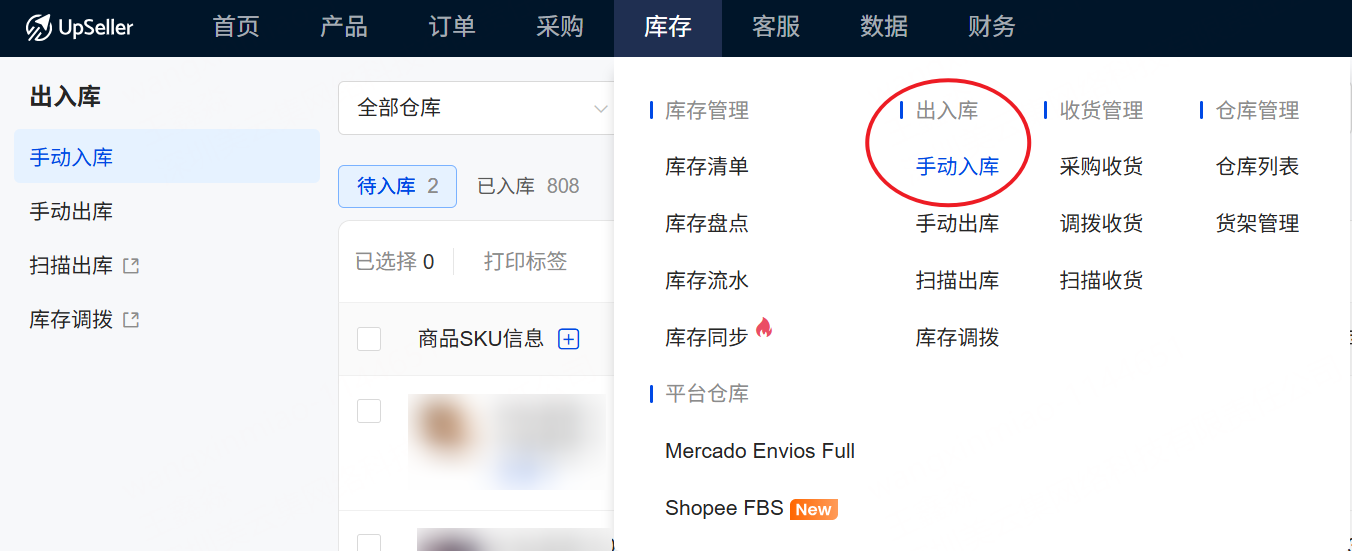Choose 库存调拨 in the dropdown menu
This screenshot has width=1352, height=551.
pyautogui.click(x=958, y=338)
